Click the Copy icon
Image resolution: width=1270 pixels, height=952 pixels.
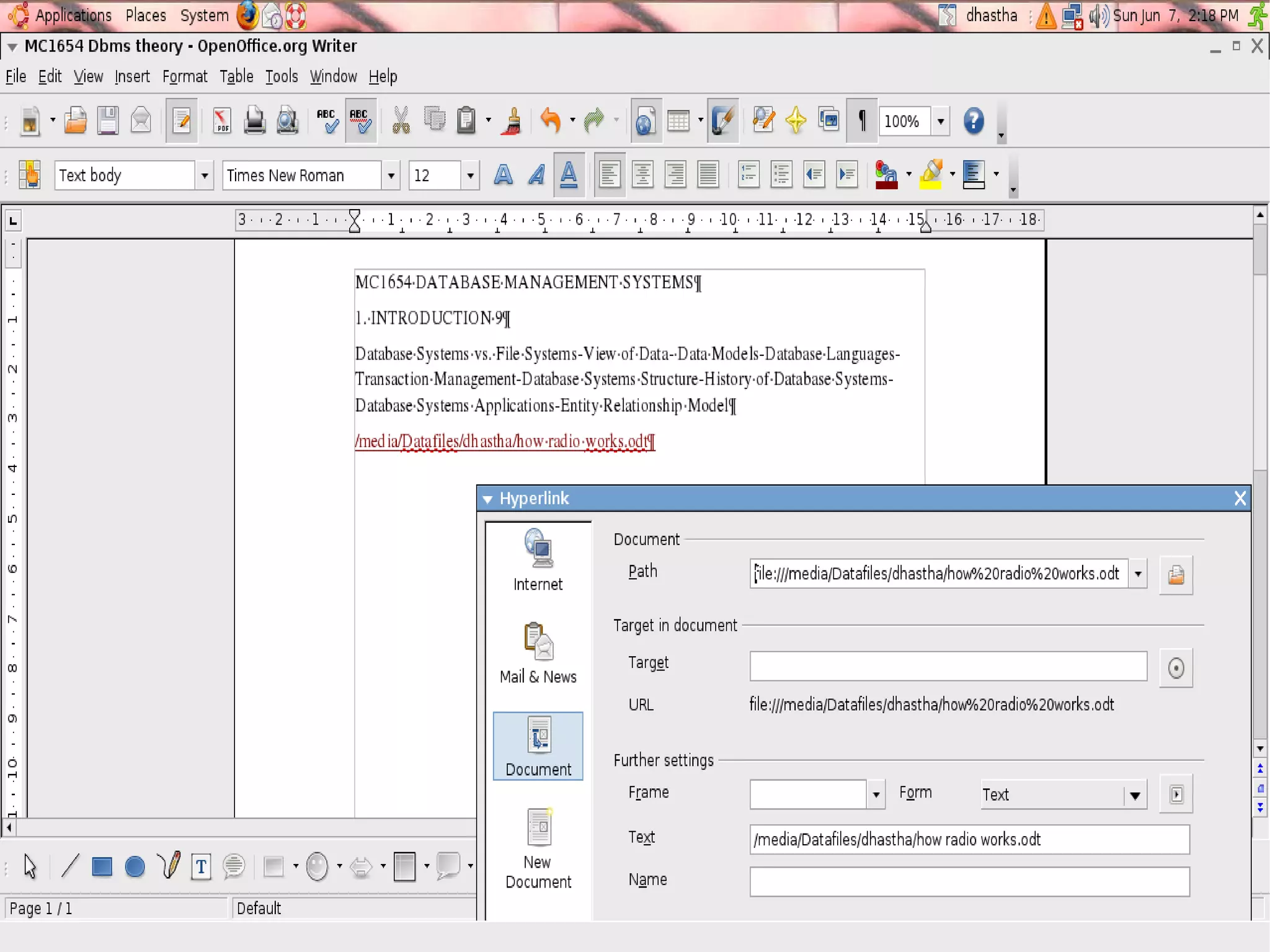pos(434,120)
